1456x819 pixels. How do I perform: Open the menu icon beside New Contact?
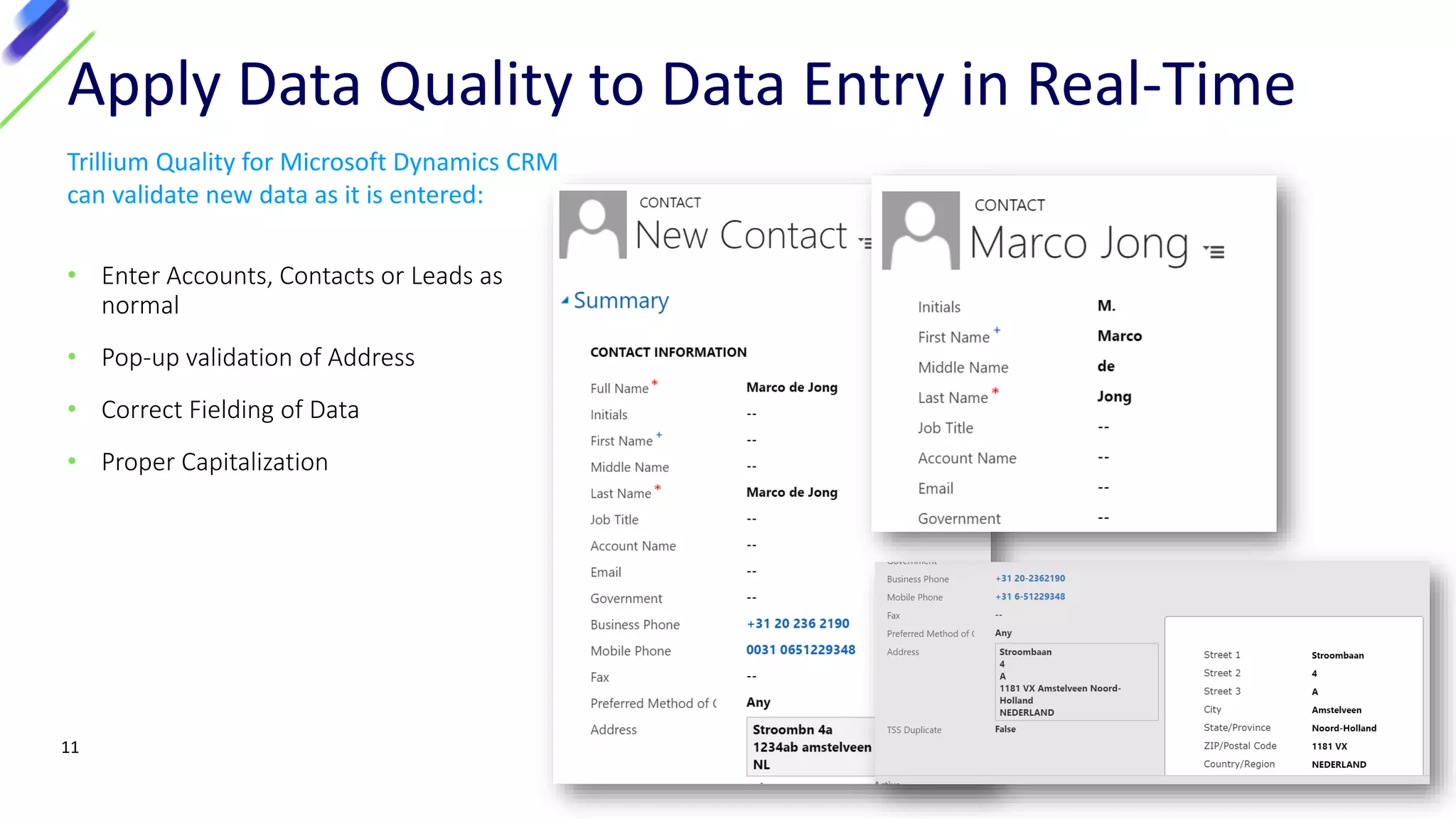pyautogui.click(x=865, y=242)
